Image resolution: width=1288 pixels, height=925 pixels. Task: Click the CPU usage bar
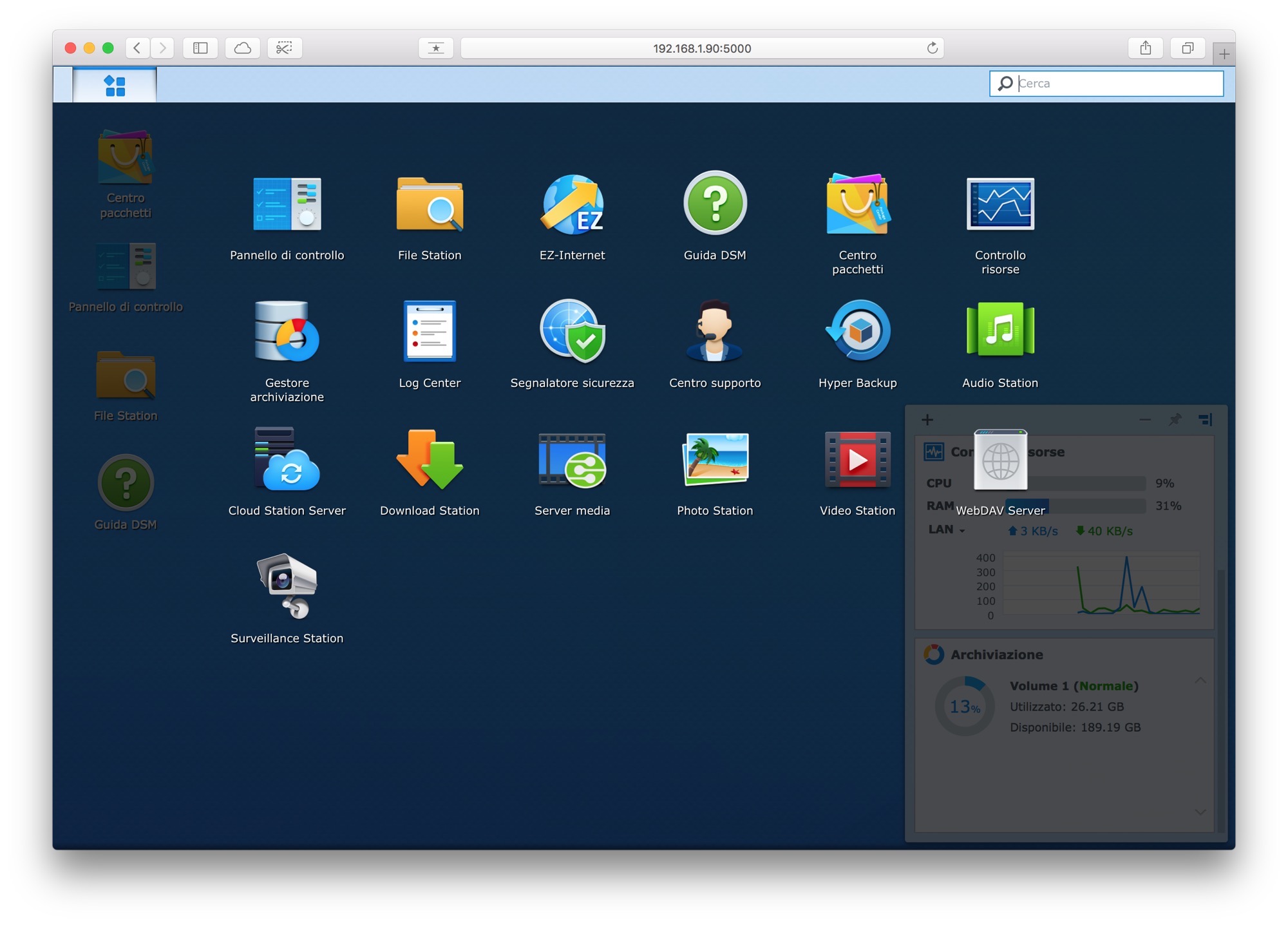click(1075, 483)
